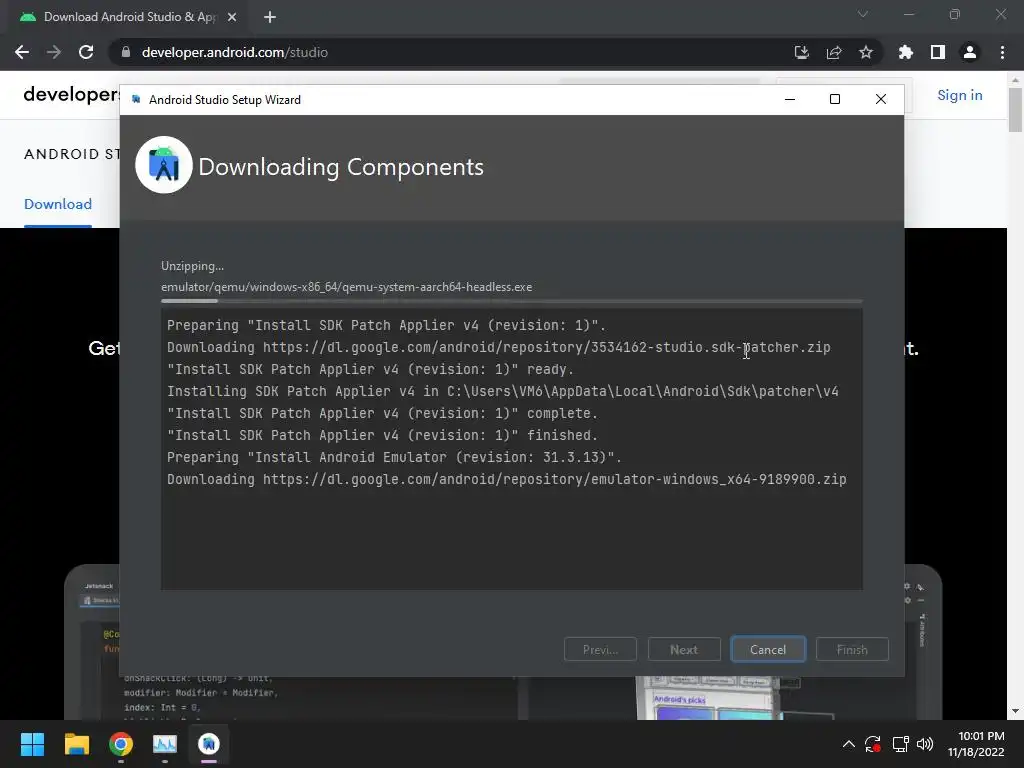The height and width of the screenshot is (768, 1024).
Task: Click the sync update tray icon
Action: pyautogui.click(x=873, y=744)
